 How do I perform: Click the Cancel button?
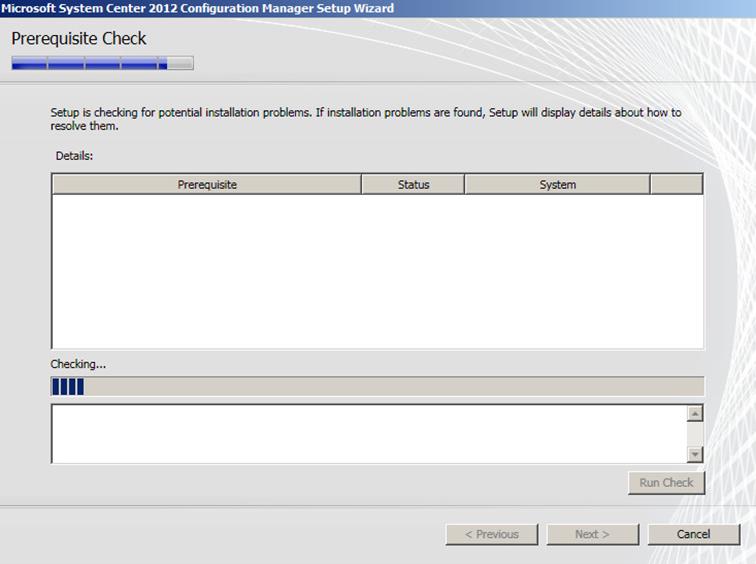(693, 534)
